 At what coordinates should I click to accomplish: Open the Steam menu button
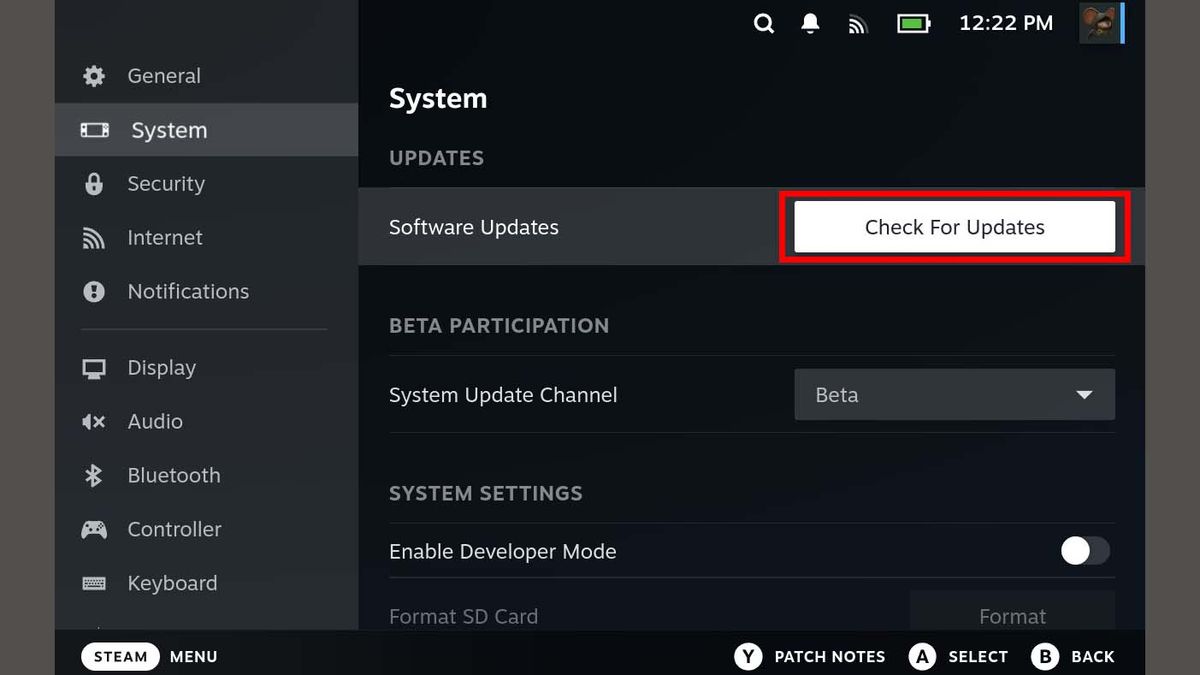[120, 656]
